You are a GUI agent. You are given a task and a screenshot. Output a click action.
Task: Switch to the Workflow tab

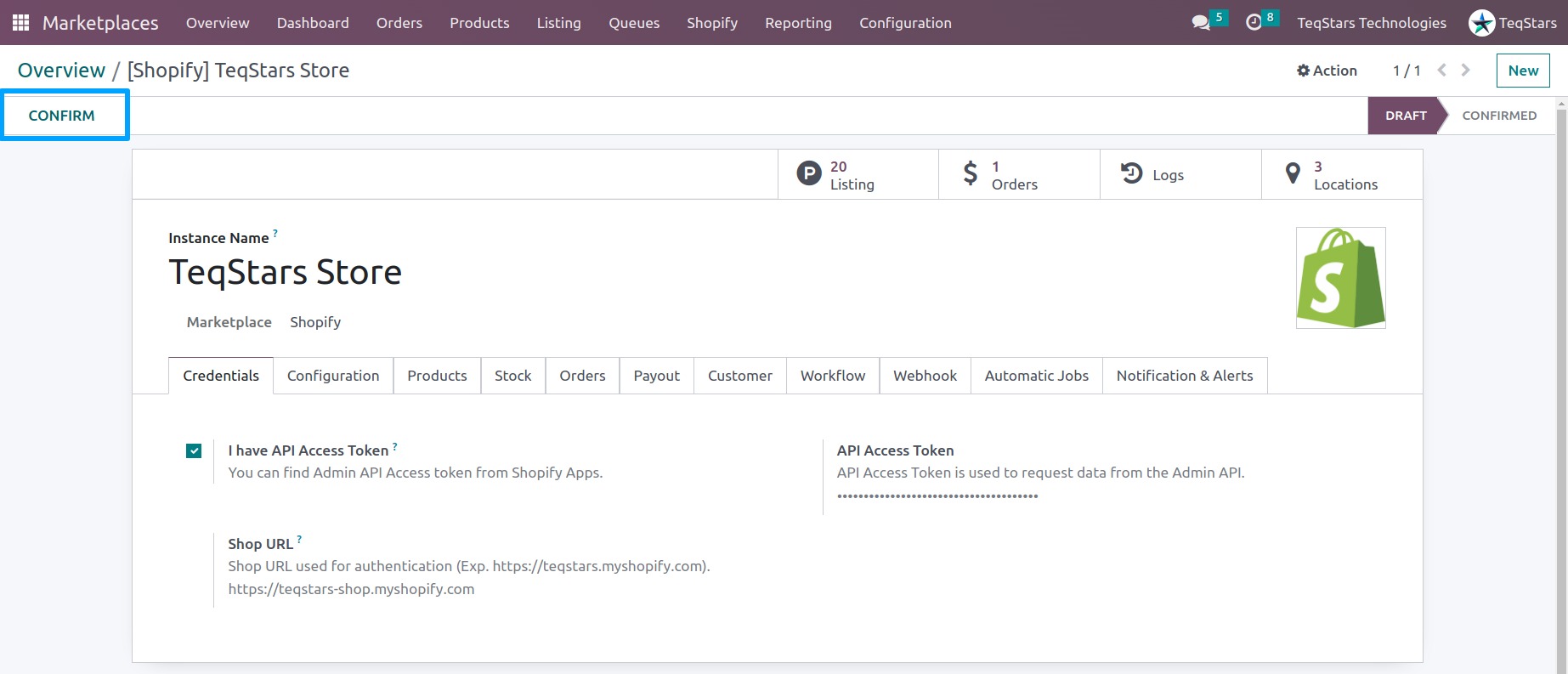tap(833, 376)
